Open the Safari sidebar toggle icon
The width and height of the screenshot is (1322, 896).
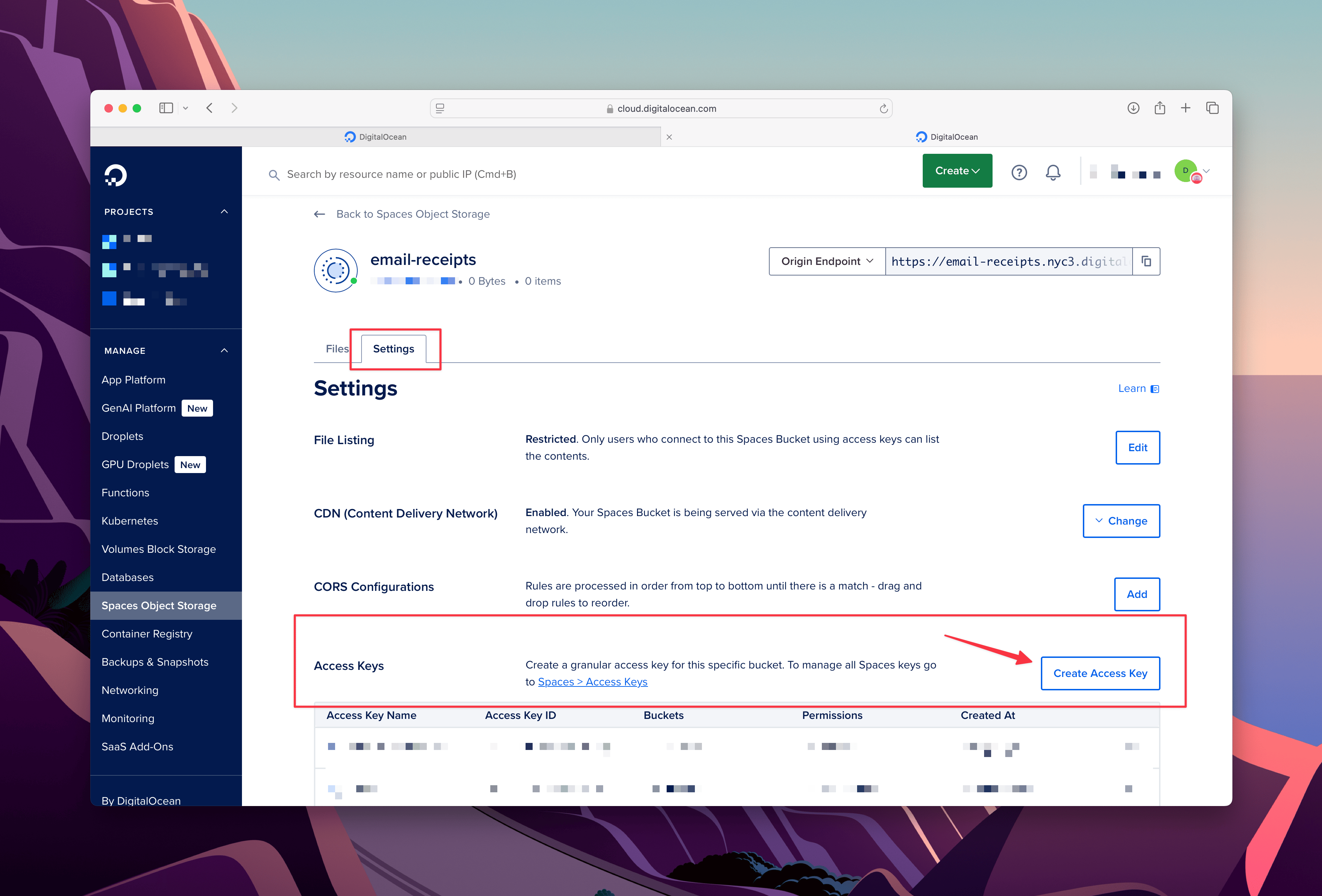(165, 108)
